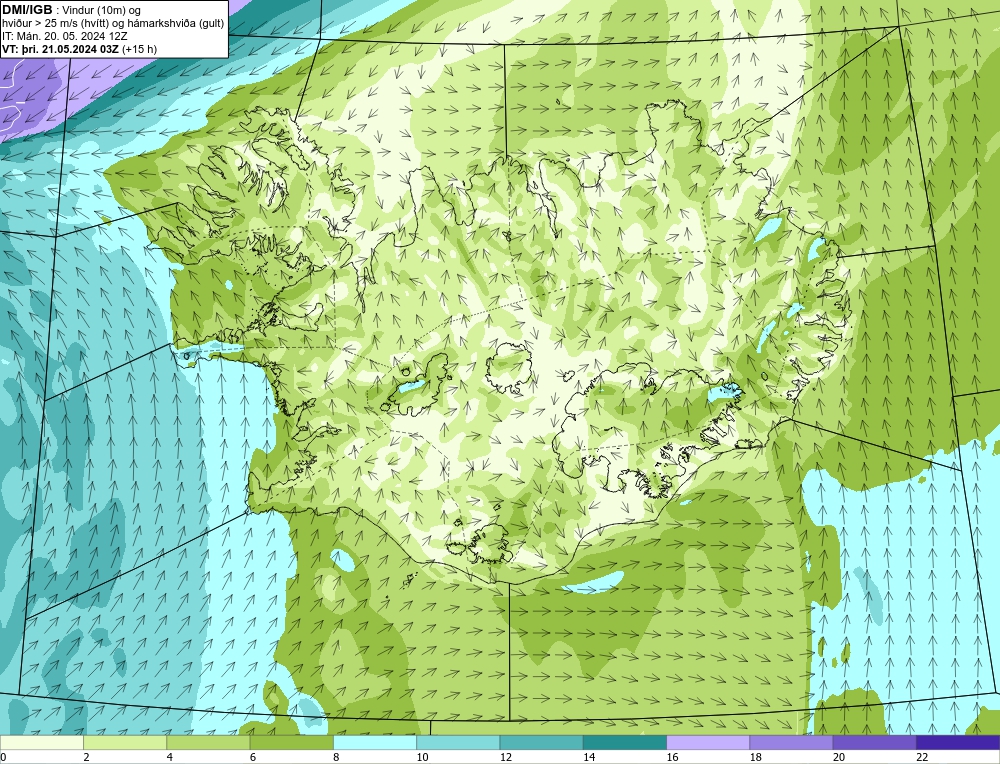
Task: Click the 4–6 m/s green legend swatch
Action: 209,743
